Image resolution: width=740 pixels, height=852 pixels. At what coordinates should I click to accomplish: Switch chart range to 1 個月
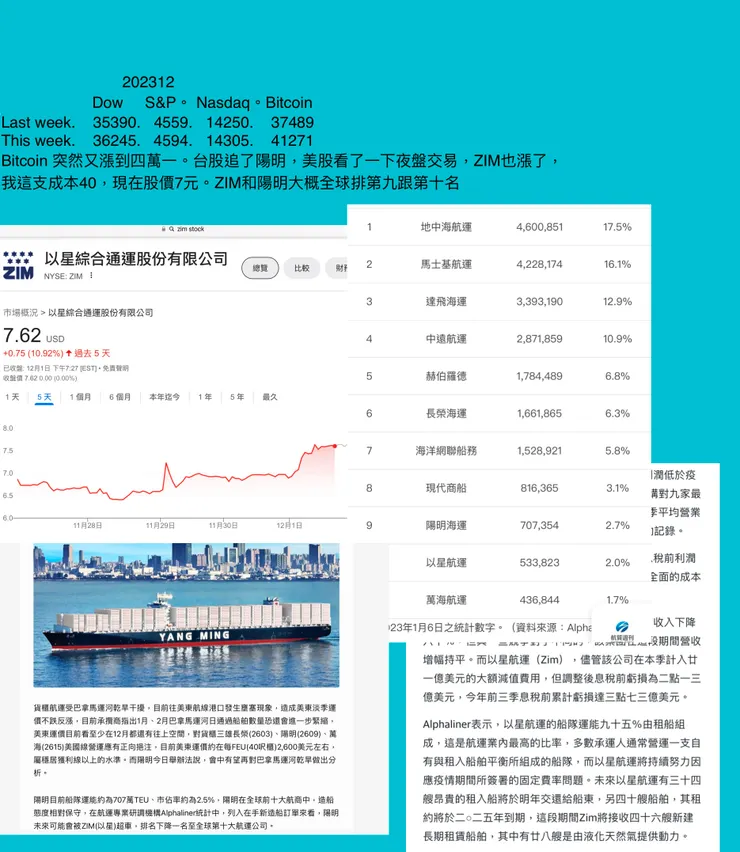click(x=80, y=397)
